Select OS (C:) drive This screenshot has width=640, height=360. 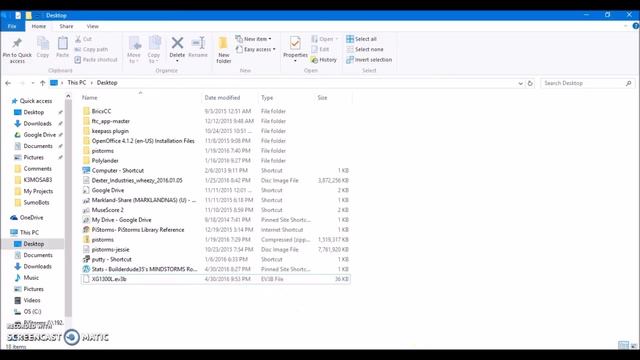(28, 311)
